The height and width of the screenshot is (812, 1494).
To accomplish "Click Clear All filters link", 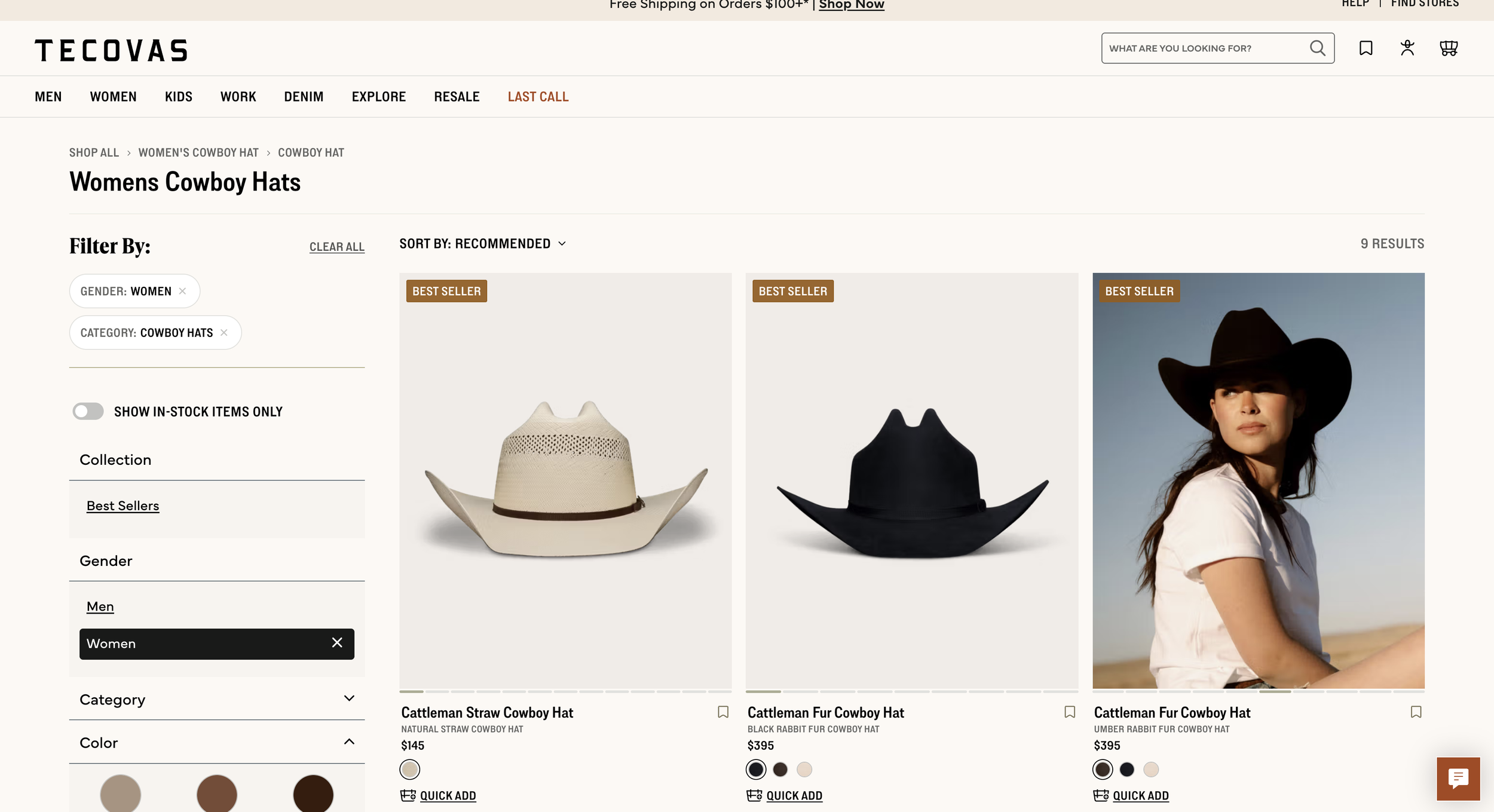I will pos(336,247).
